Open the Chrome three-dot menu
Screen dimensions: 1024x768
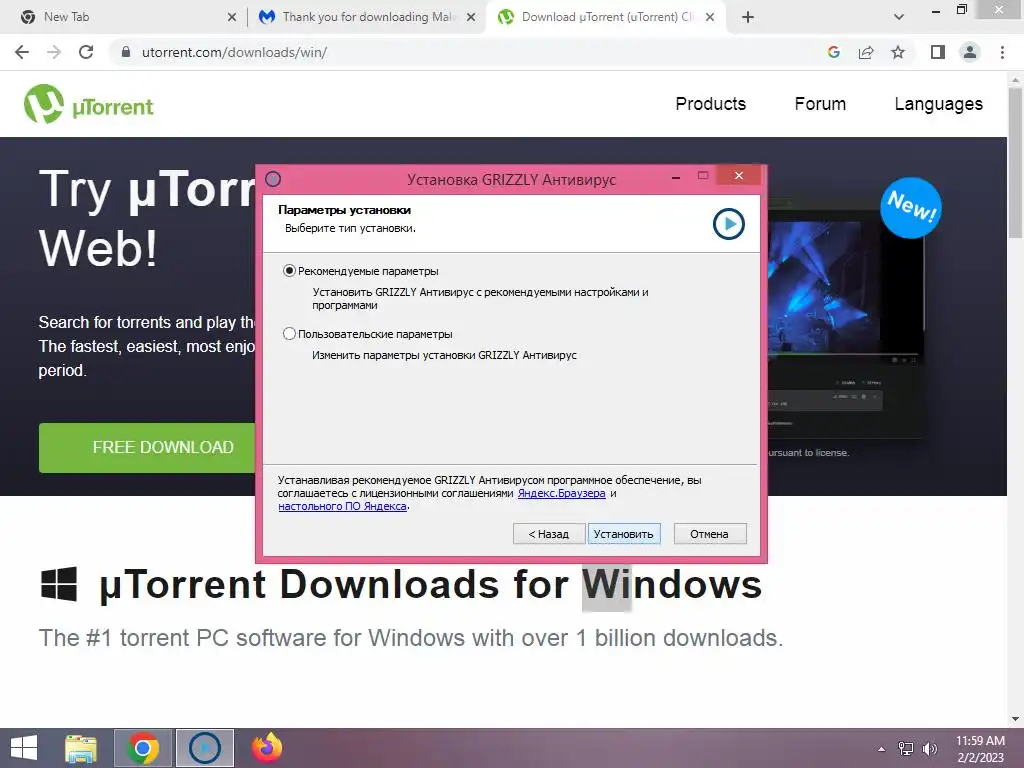[1002, 52]
